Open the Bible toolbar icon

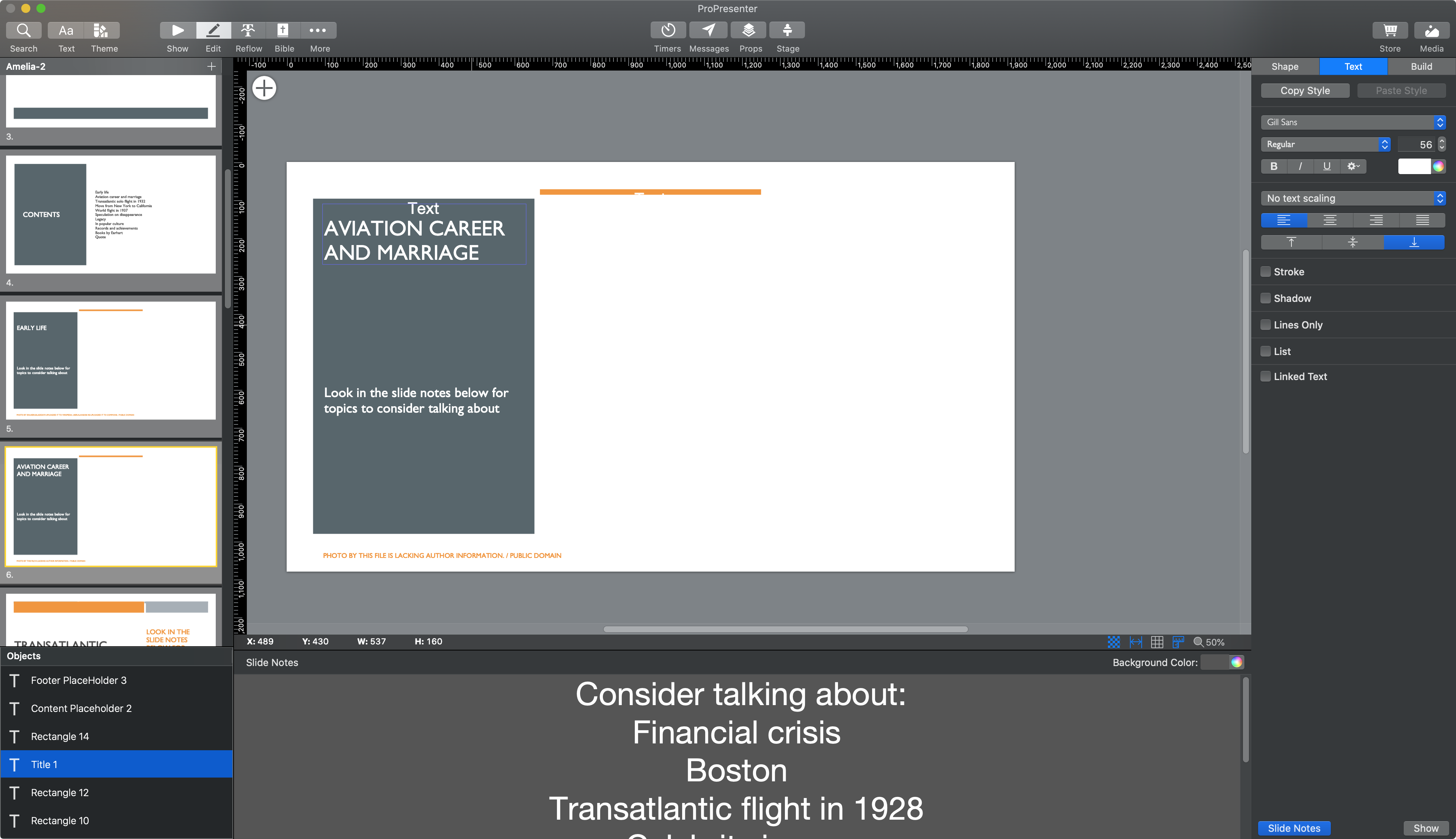[x=283, y=30]
